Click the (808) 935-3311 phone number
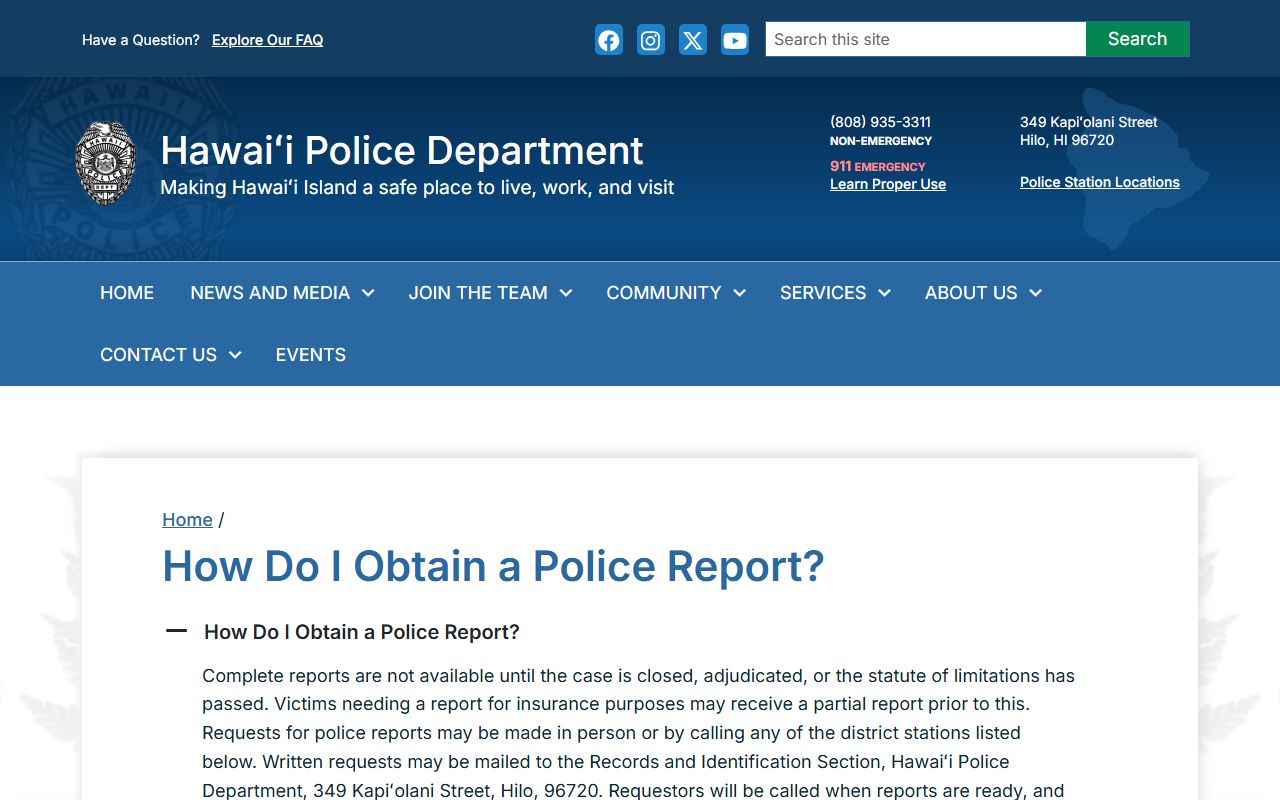1280x800 pixels. click(x=880, y=122)
